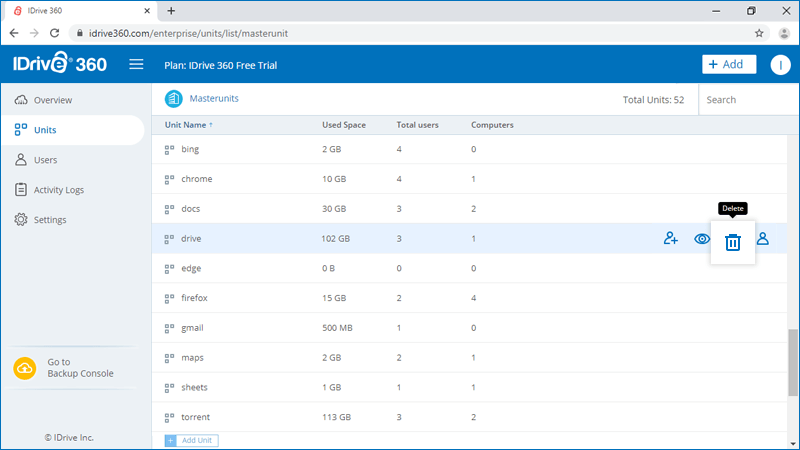Click the unit icon beside maps
This screenshot has width=800, height=450.
tap(169, 358)
